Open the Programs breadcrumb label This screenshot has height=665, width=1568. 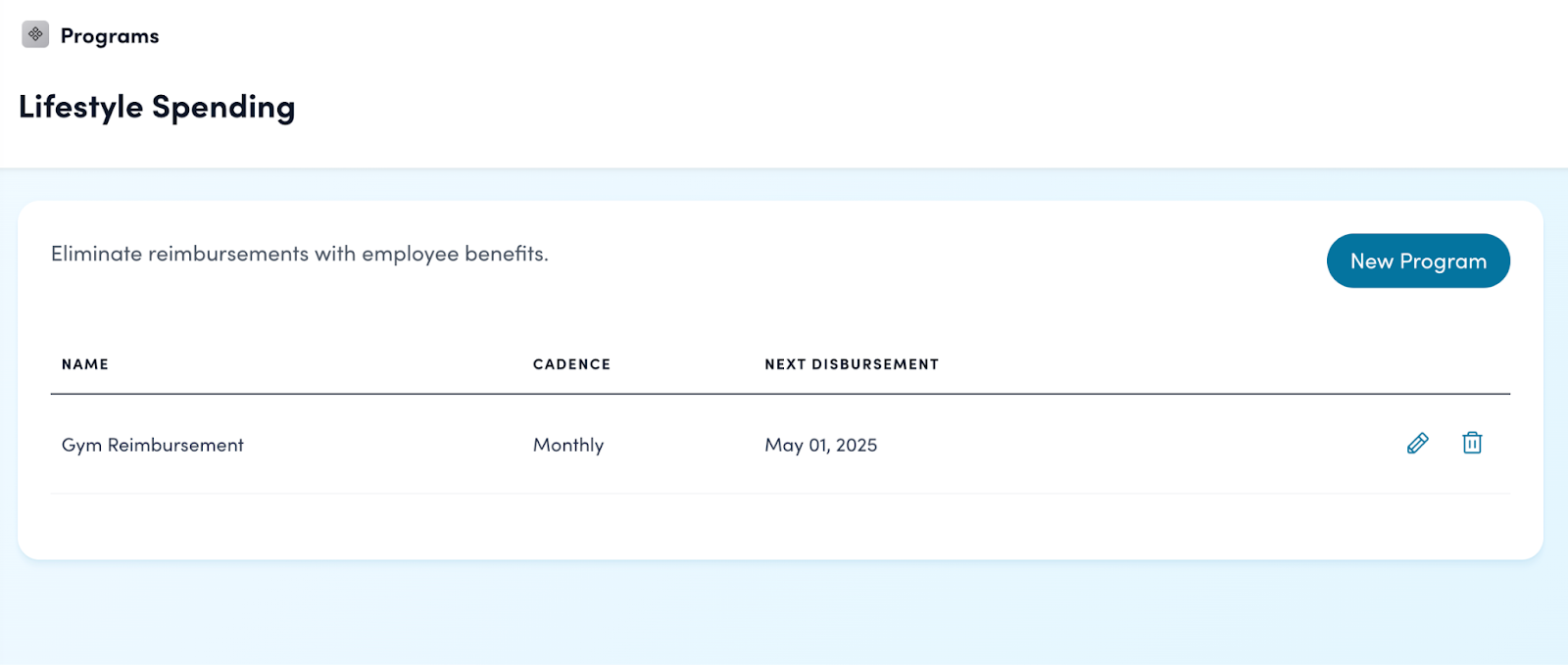coord(110,36)
